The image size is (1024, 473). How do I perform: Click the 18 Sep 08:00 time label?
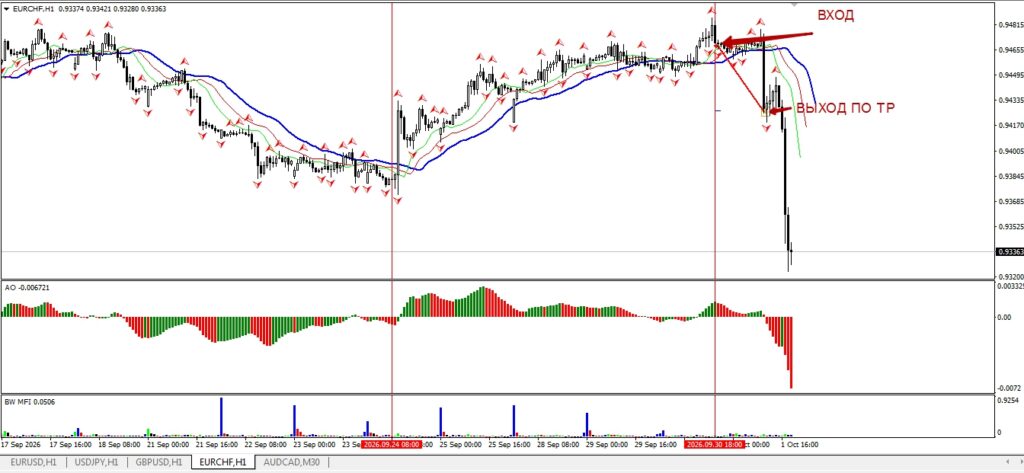pyautogui.click(x=120, y=444)
